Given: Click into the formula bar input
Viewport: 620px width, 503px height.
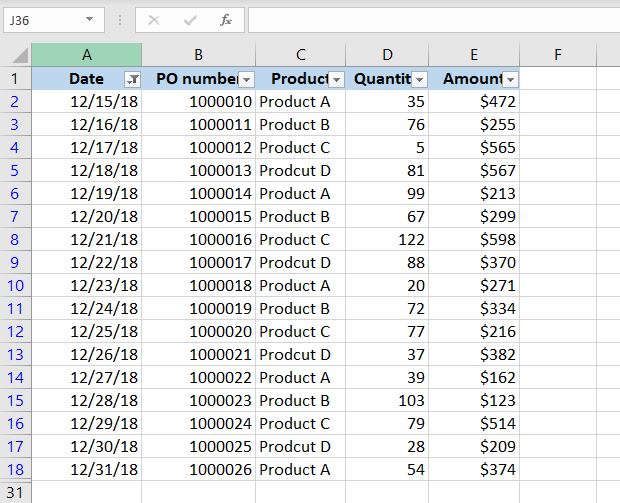Looking at the screenshot, I should pyautogui.click(x=434, y=20).
